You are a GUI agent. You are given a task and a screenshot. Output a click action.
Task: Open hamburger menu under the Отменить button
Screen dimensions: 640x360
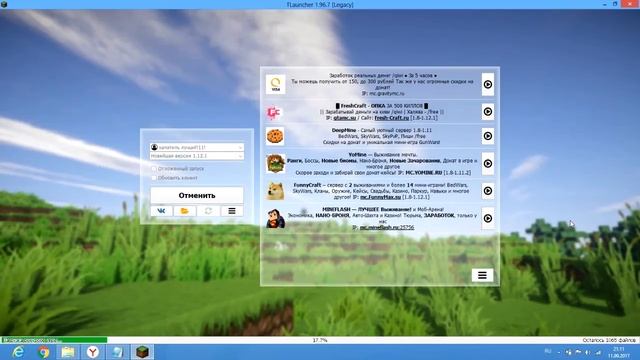[x=232, y=211]
